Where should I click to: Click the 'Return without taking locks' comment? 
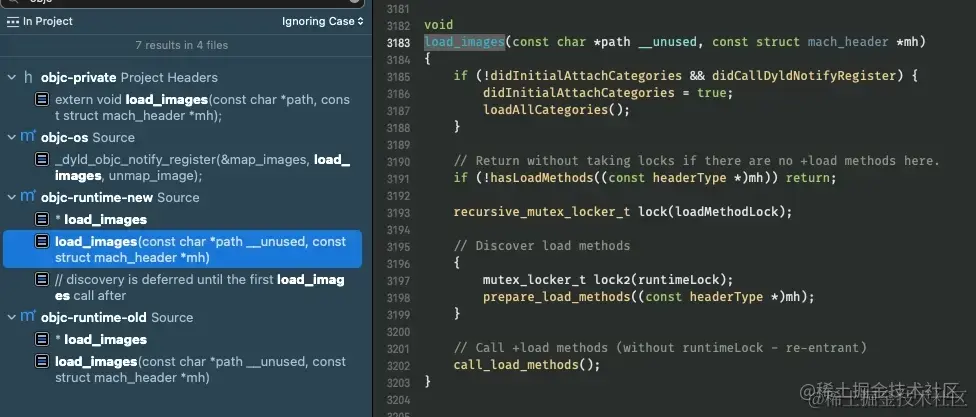tap(697, 161)
